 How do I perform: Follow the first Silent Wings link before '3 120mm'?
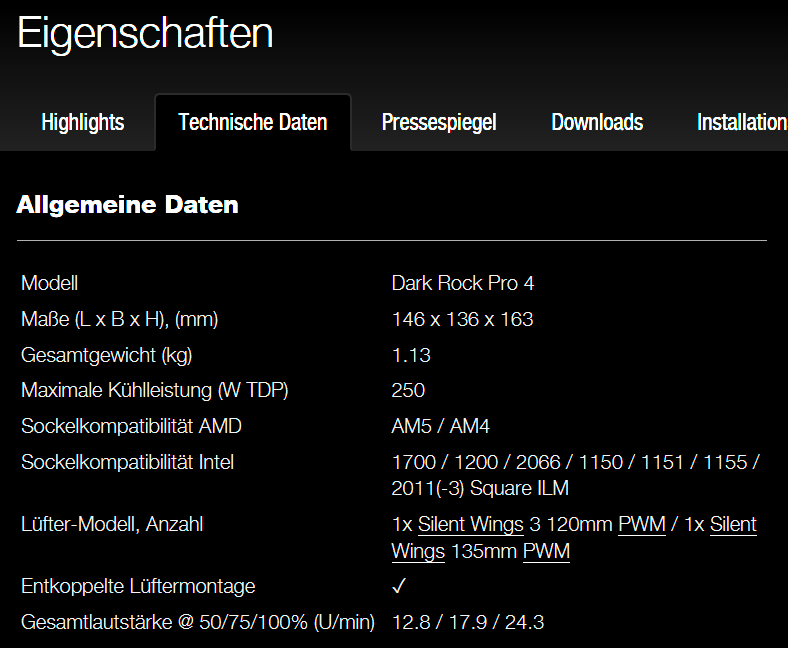click(x=470, y=524)
